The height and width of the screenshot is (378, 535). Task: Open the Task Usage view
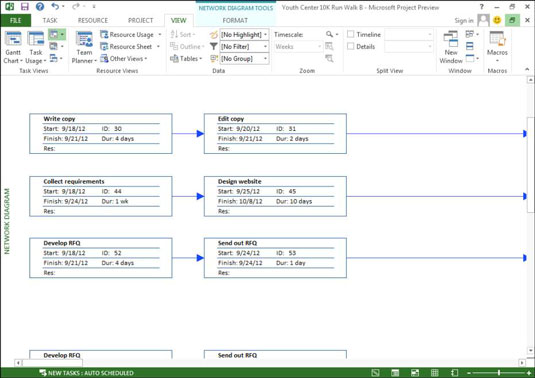(35, 48)
